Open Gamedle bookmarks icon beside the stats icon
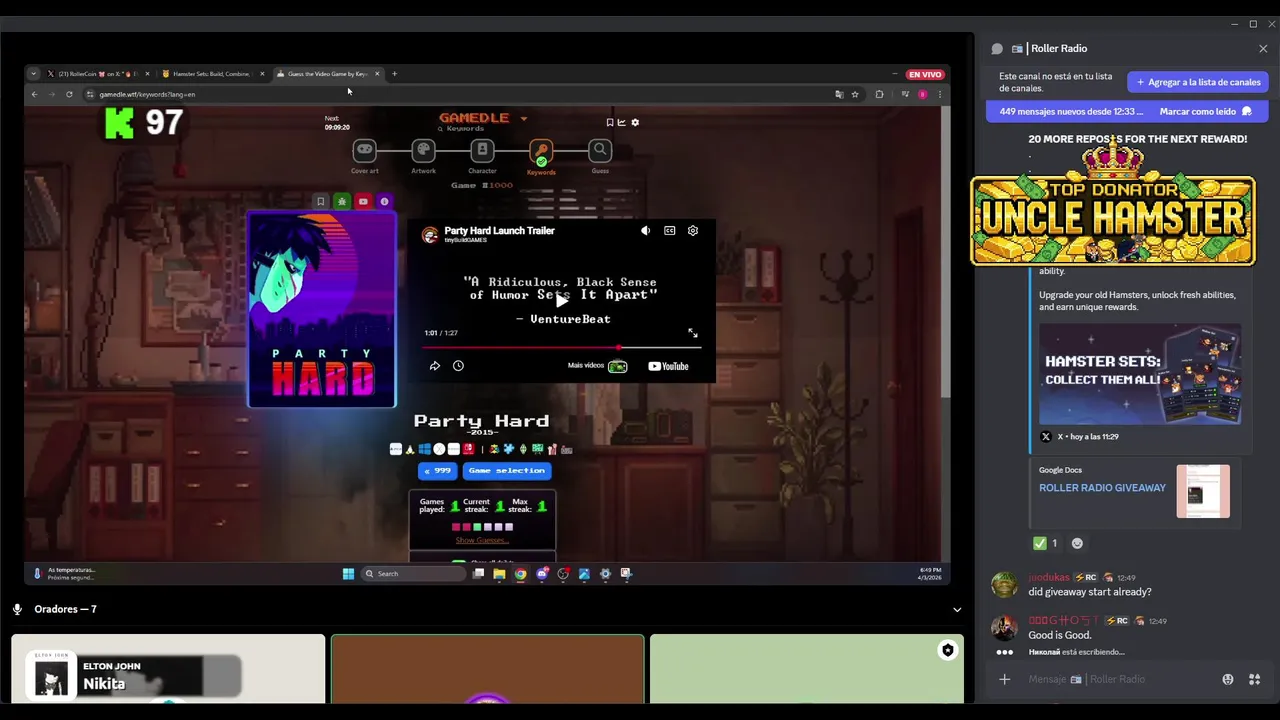The width and height of the screenshot is (1280, 720). tap(609, 122)
